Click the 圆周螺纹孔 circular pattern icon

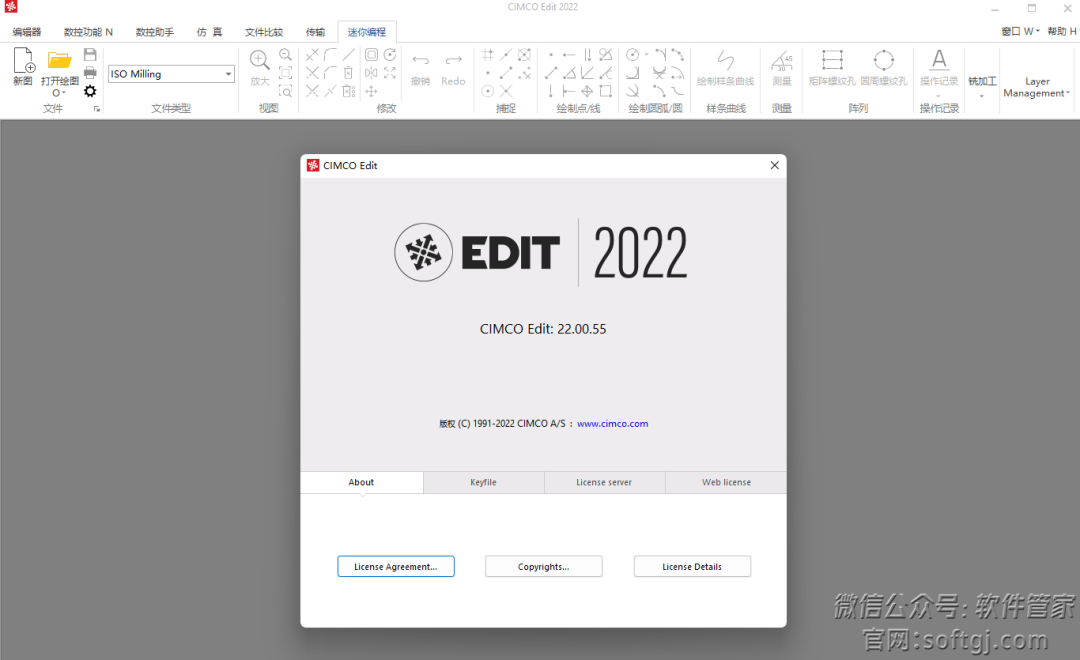(x=884, y=61)
